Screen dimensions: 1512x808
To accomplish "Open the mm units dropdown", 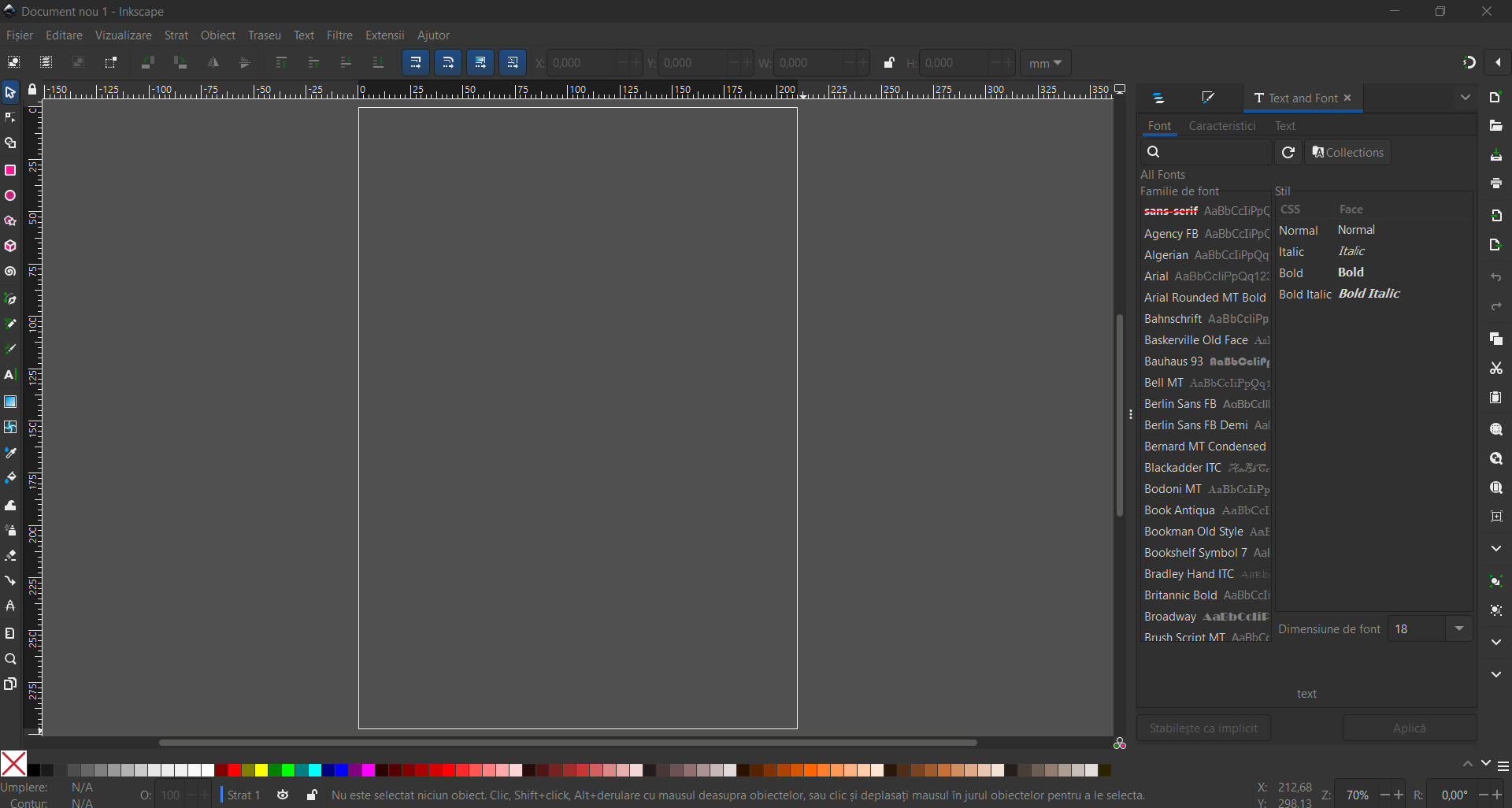I will [1045, 63].
